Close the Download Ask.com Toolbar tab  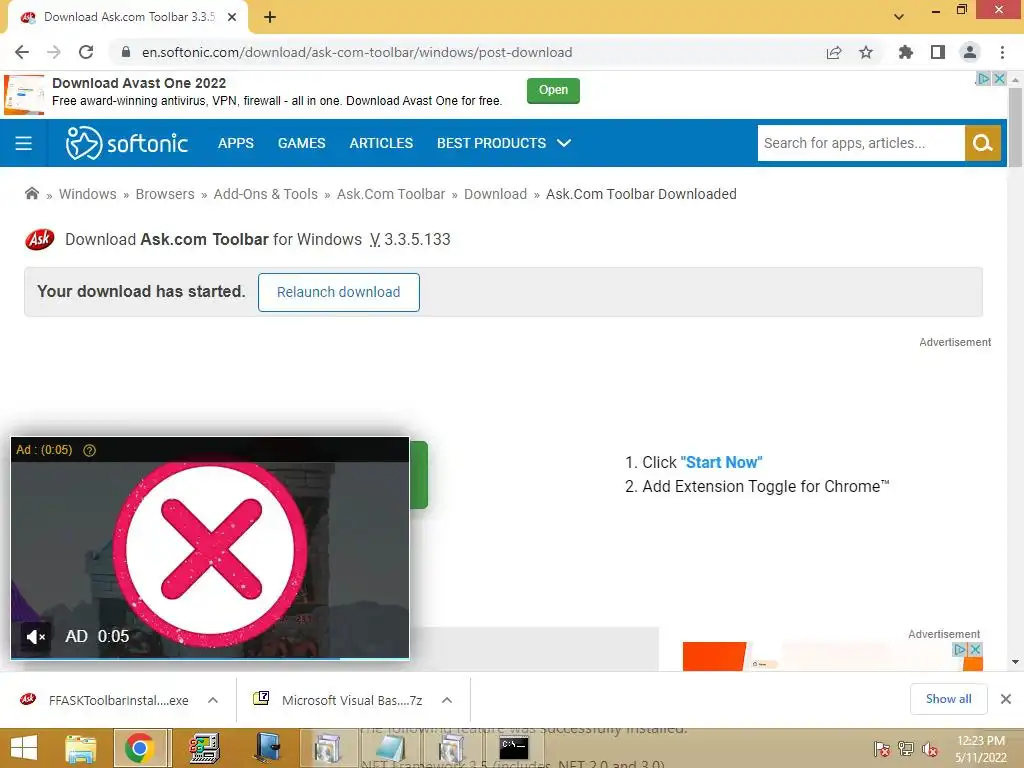coord(232,18)
